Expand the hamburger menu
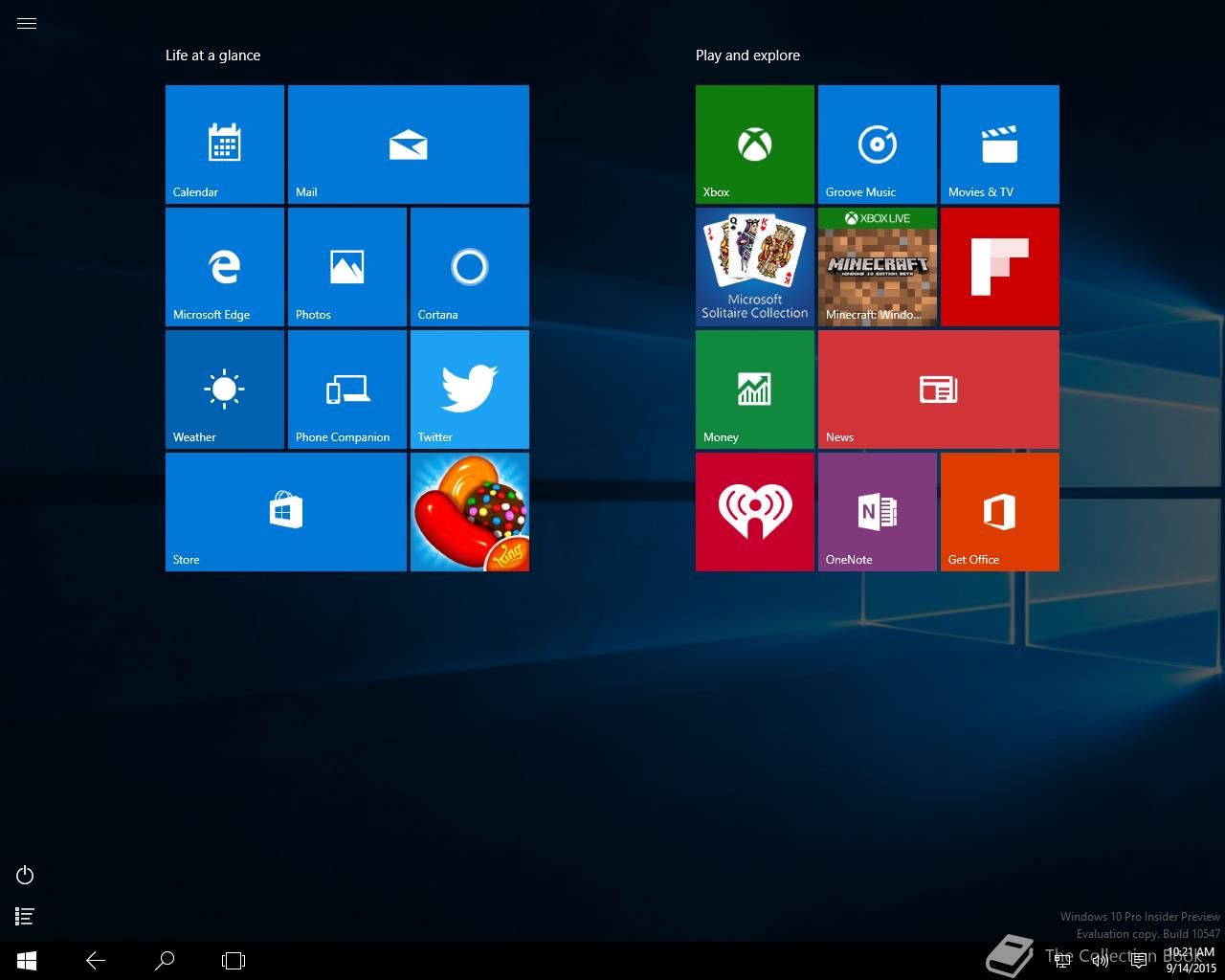 27,24
